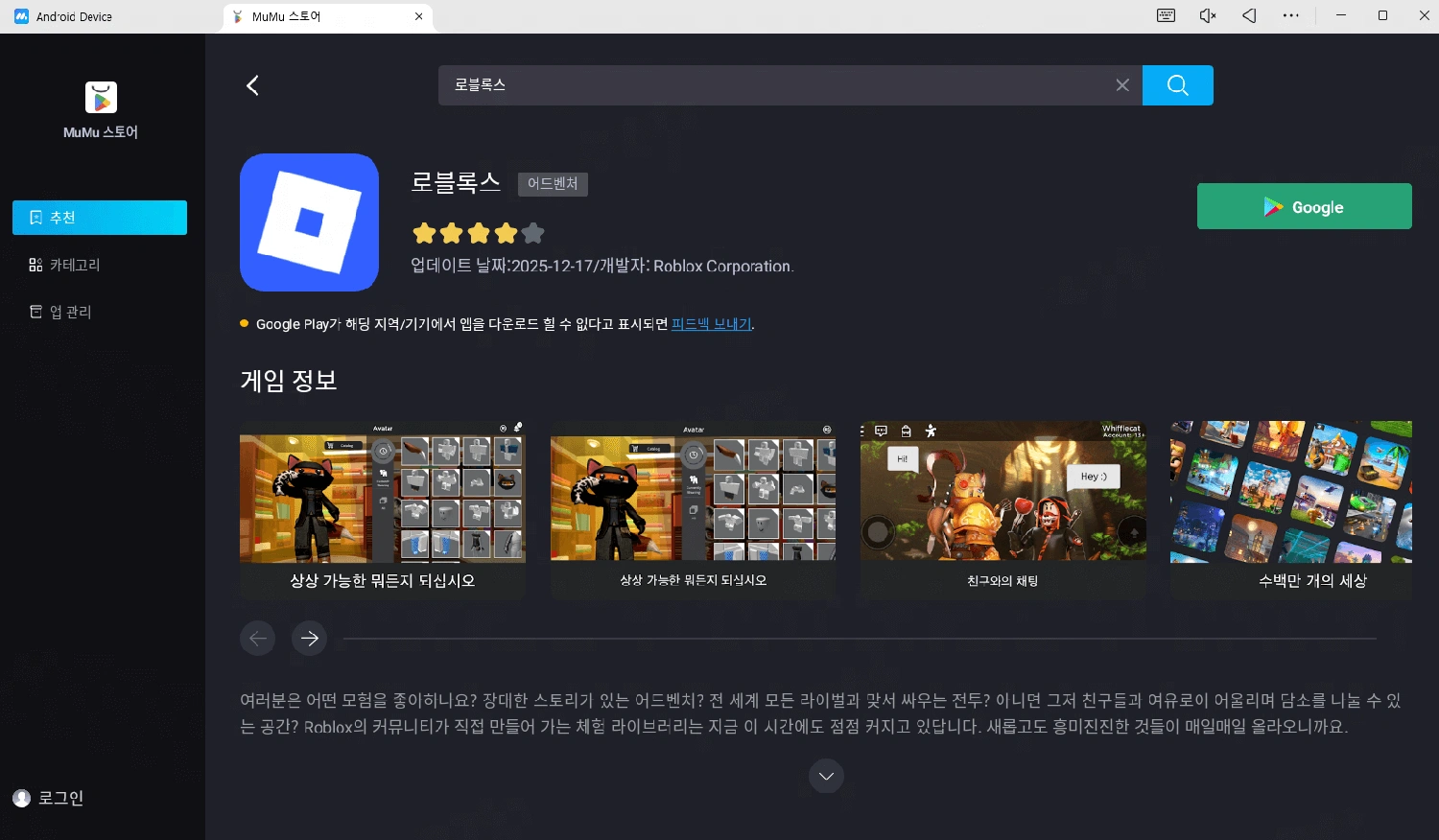This screenshot has width=1439, height=840.
Task: Go back using the left chevron
Action: [253, 85]
